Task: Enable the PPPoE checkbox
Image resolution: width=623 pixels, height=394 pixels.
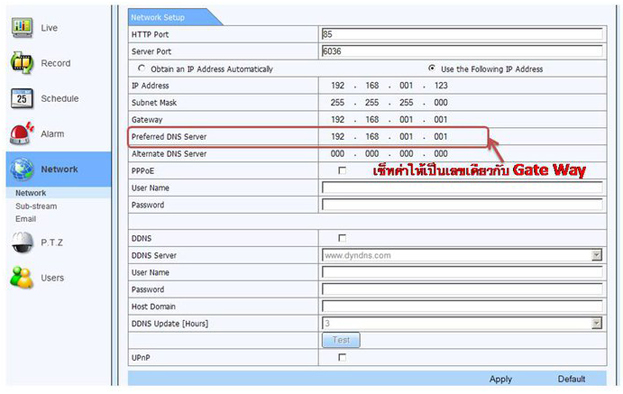Action: point(342,170)
